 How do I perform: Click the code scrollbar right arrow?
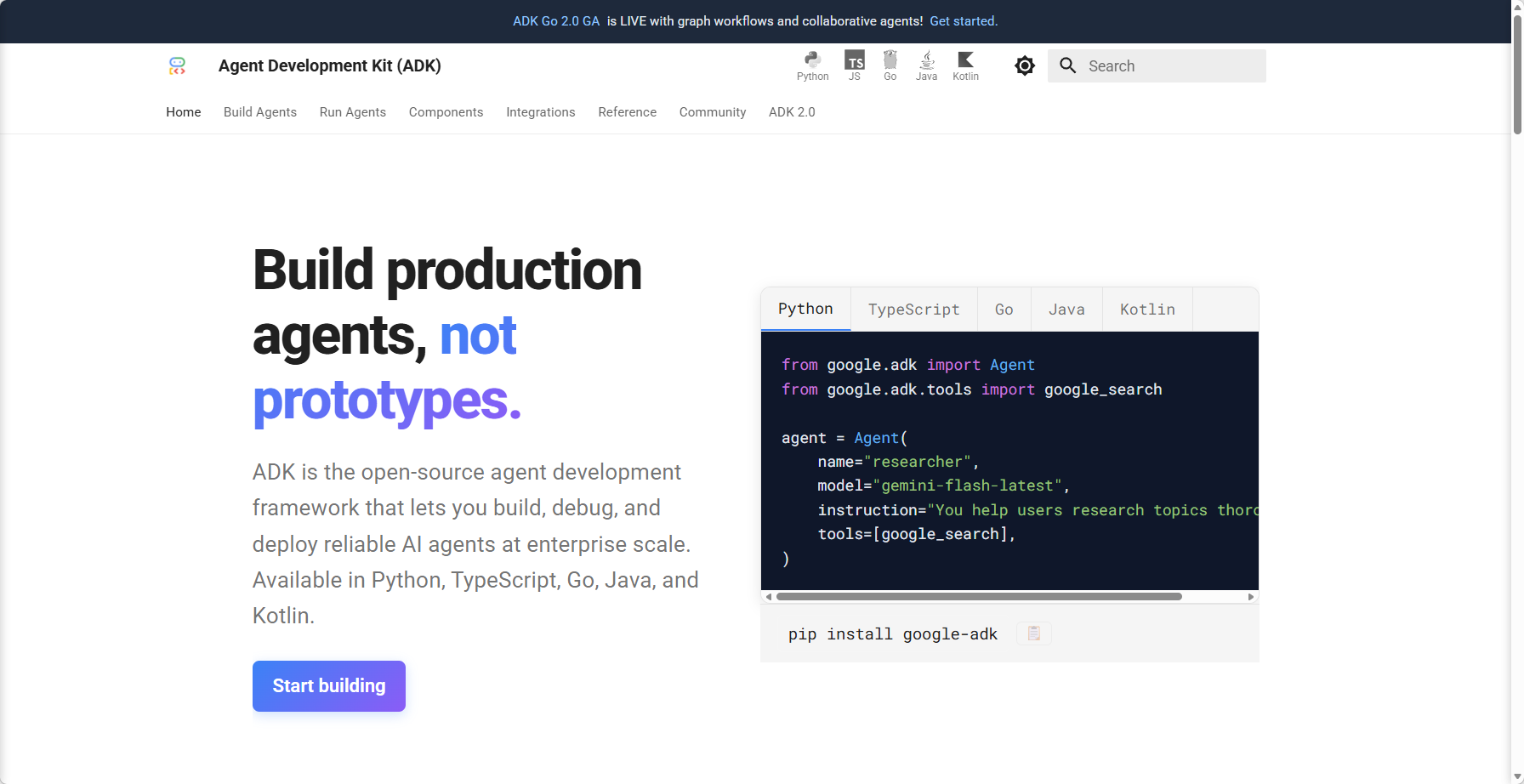(x=1251, y=597)
